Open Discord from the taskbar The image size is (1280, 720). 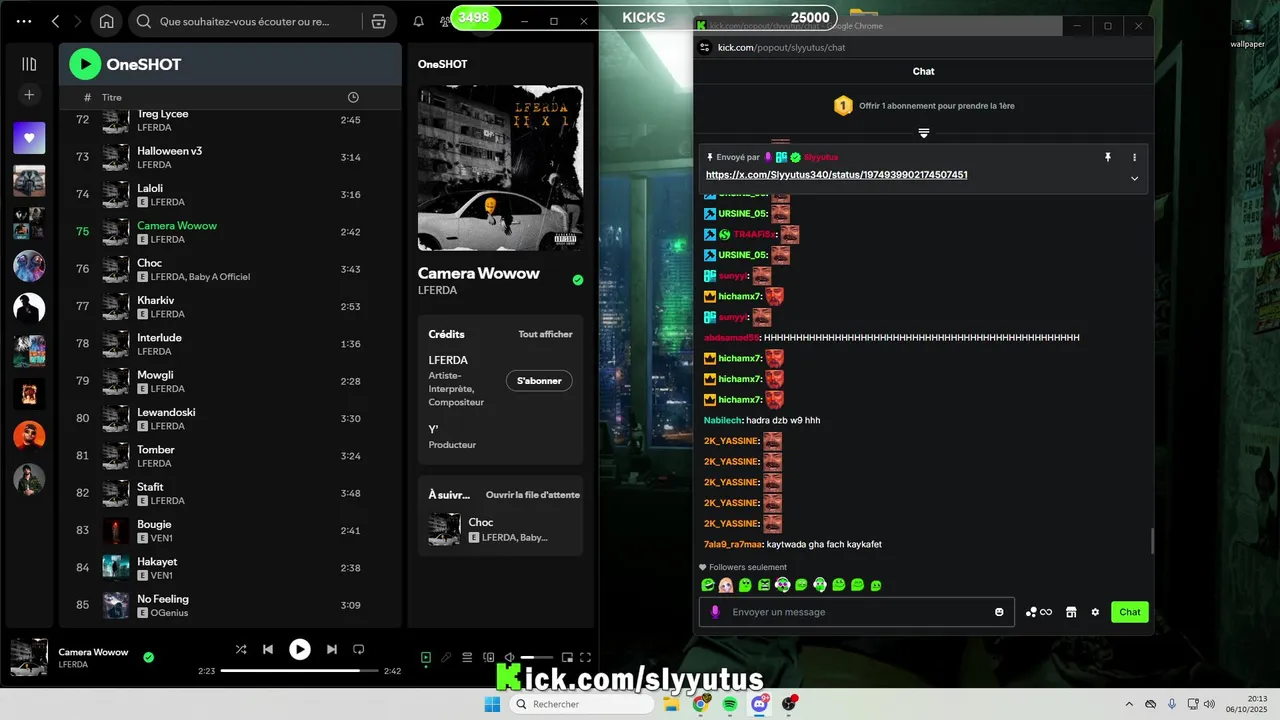[760, 704]
